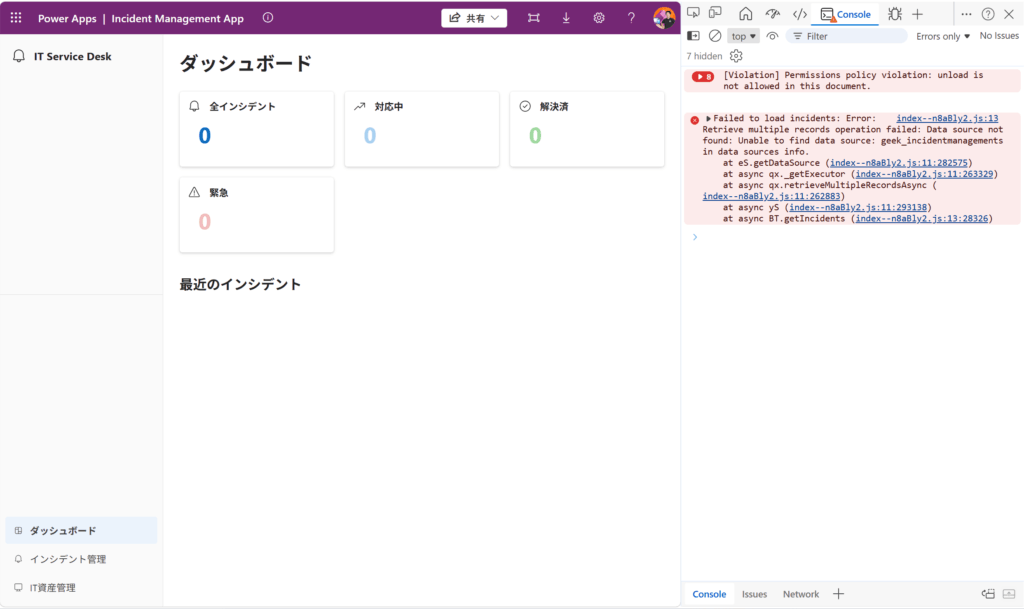Open the top JavaScript context dropdown

(x=743, y=36)
